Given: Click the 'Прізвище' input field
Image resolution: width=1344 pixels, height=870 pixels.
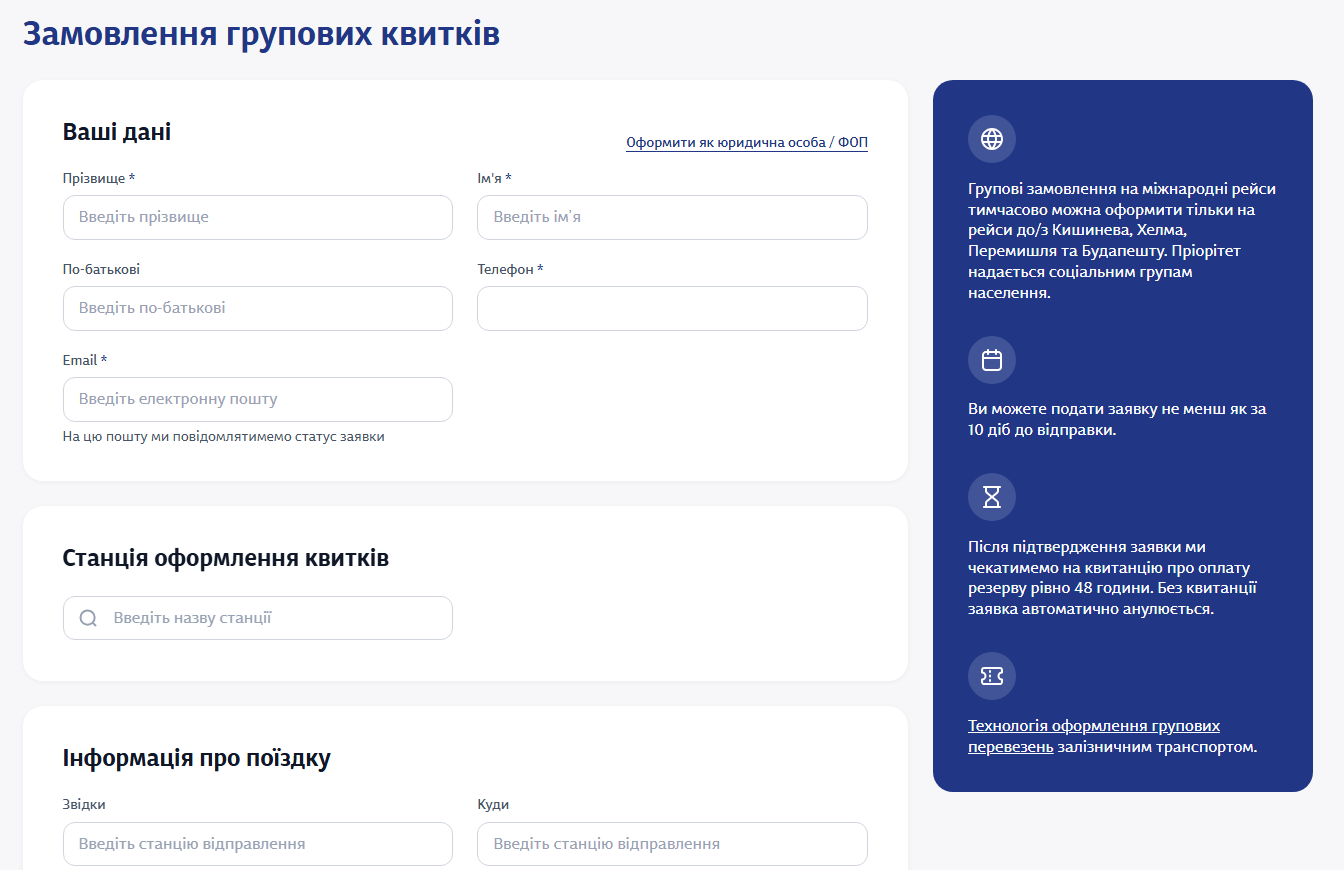Looking at the screenshot, I should [x=257, y=217].
